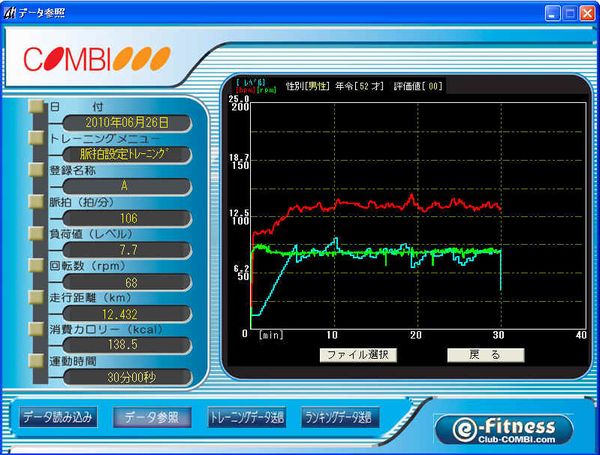Viewport: 600px width, 455px height.
Task: Click the red heart rate curve peak
Action: pyautogui.click(x=412, y=196)
